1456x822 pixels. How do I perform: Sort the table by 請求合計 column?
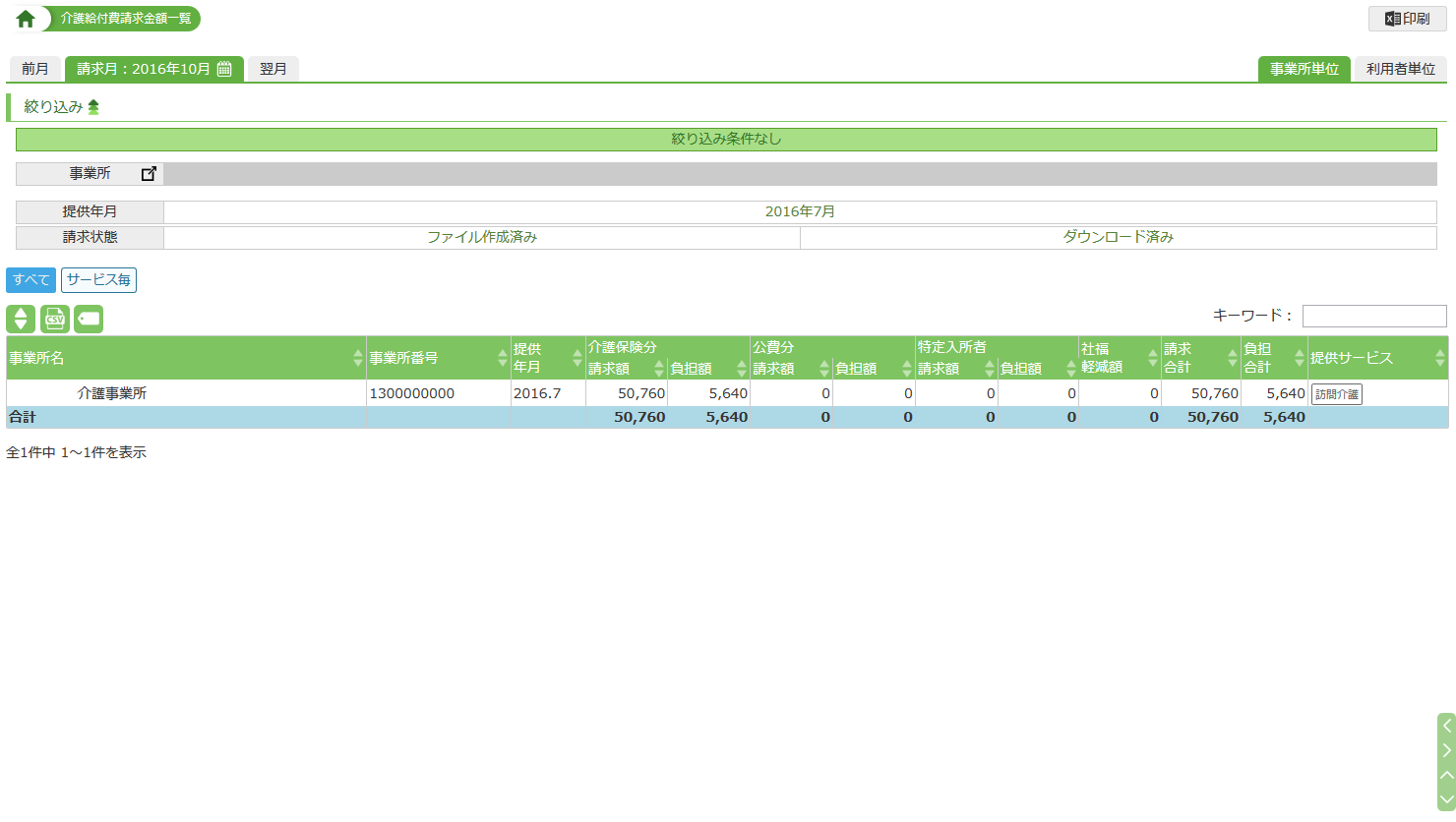point(1232,358)
